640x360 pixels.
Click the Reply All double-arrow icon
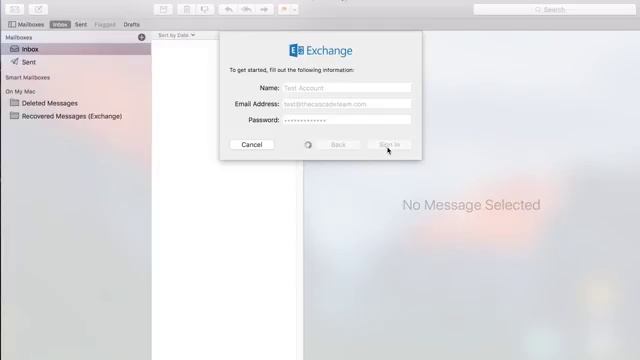pyautogui.click(x=246, y=9)
